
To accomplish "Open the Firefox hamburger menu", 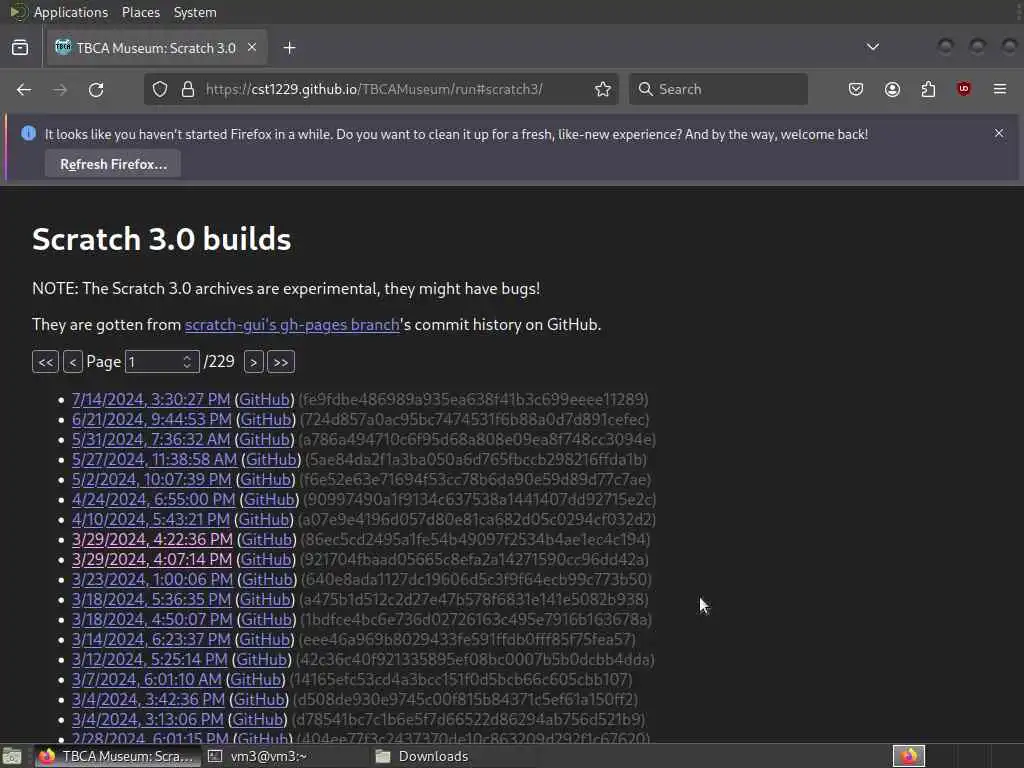I will pos(1000,89).
